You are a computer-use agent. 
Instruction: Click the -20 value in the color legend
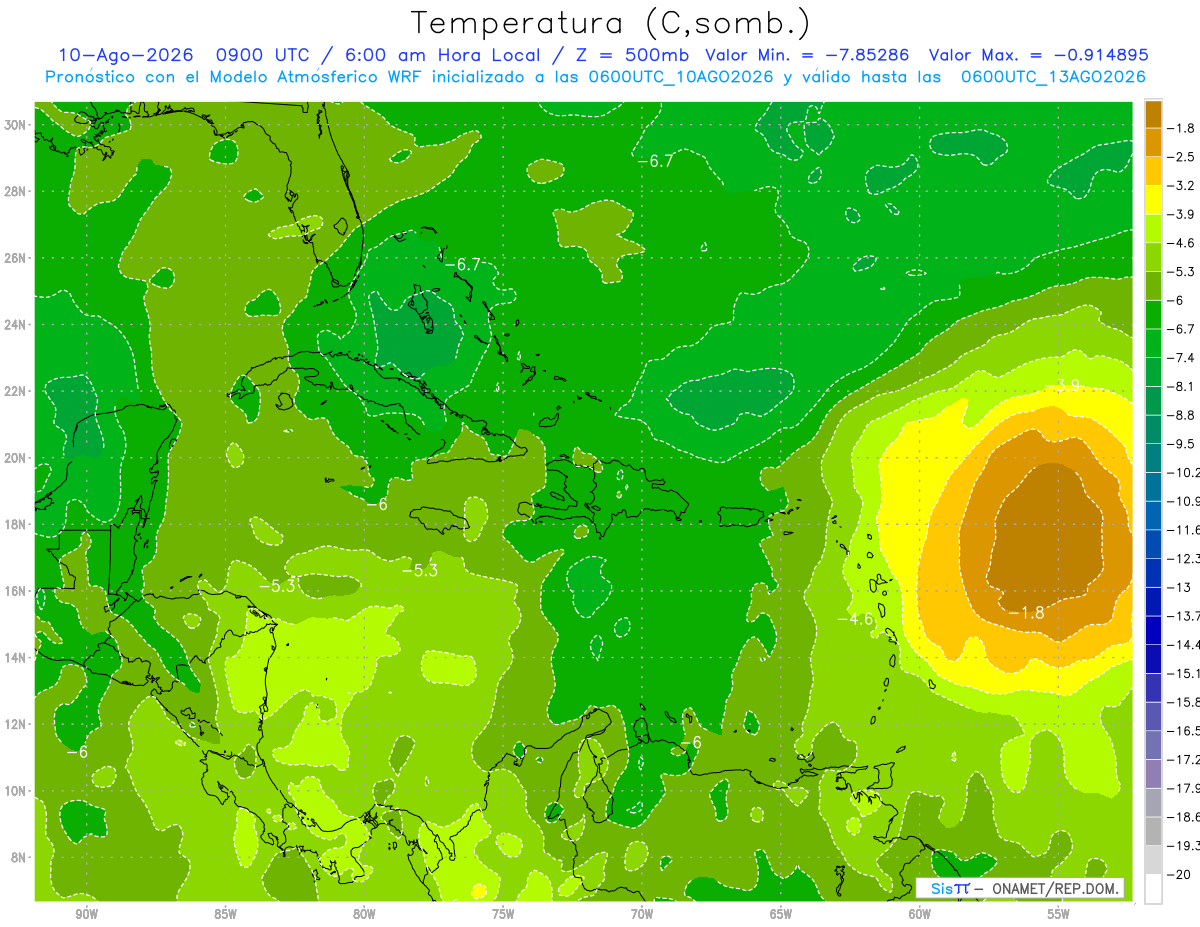(1180, 874)
